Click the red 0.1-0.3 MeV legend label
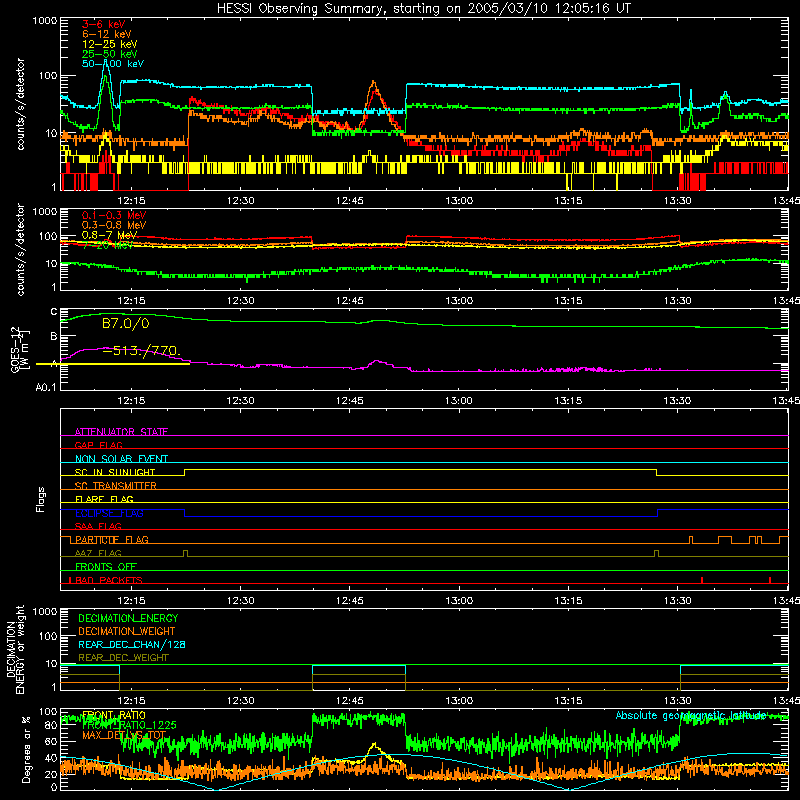 coord(114,215)
